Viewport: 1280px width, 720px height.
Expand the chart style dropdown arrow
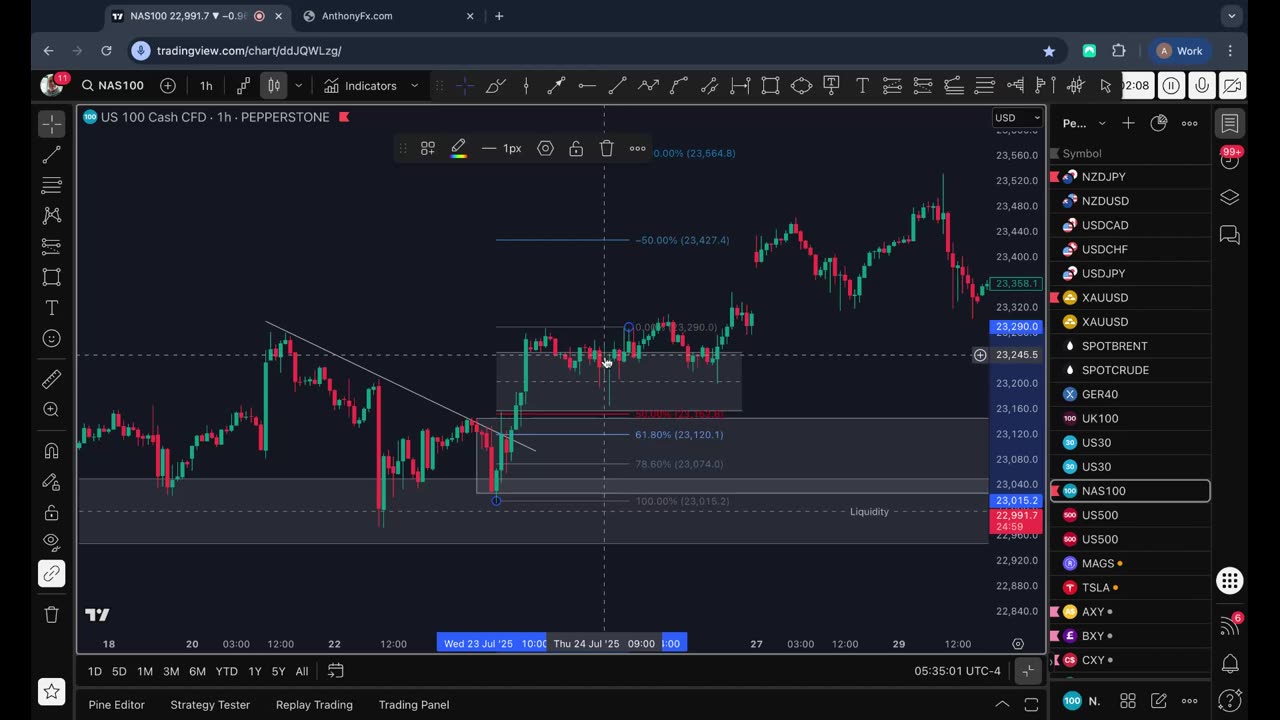(x=298, y=86)
